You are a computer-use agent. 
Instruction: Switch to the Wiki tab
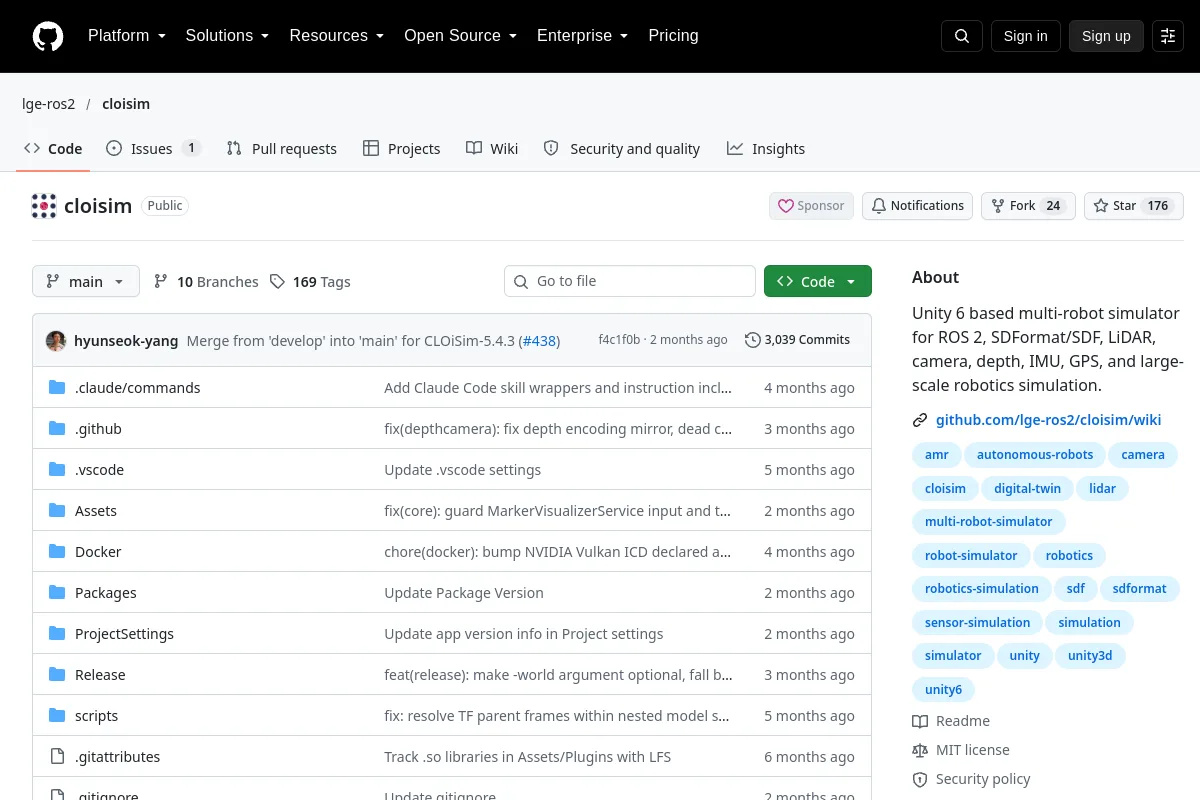coord(492,149)
